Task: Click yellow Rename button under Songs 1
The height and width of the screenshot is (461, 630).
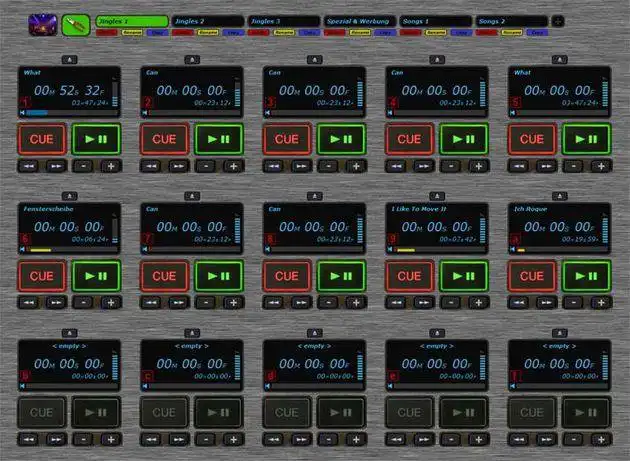Action: [x=436, y=33]
